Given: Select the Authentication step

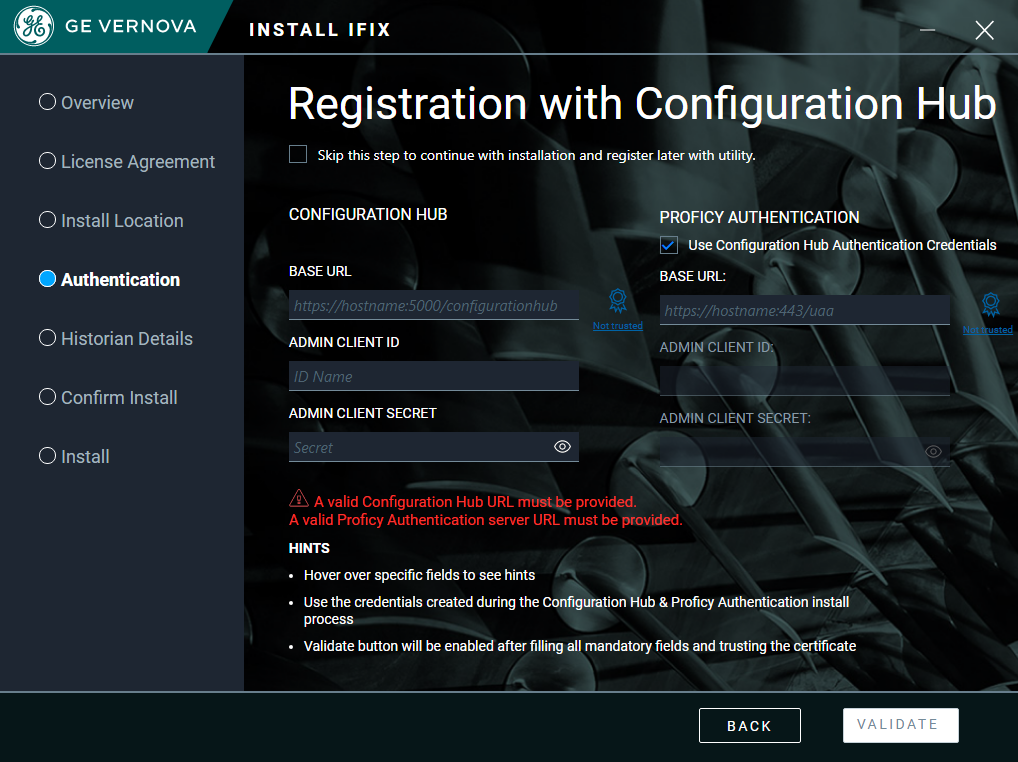Looking at the screenshot, I should (x=110, y=280).
